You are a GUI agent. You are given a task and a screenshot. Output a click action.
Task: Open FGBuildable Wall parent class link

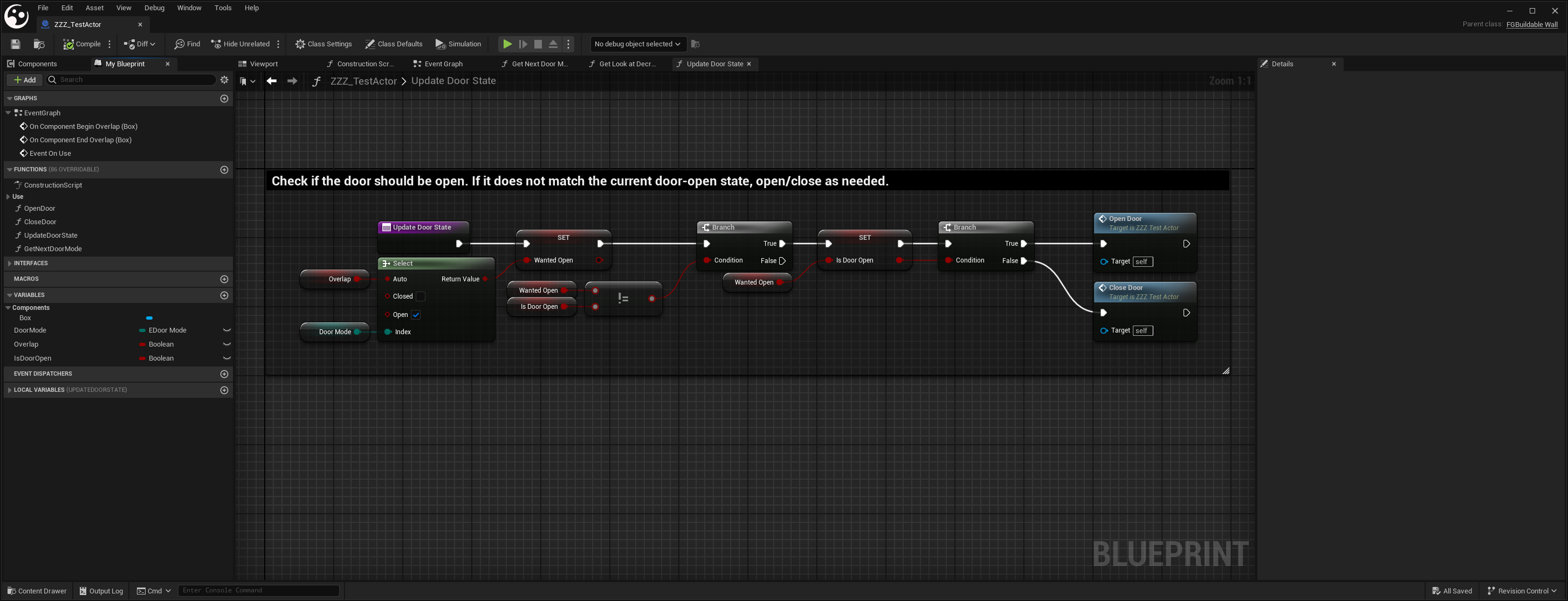[1531, 24]
